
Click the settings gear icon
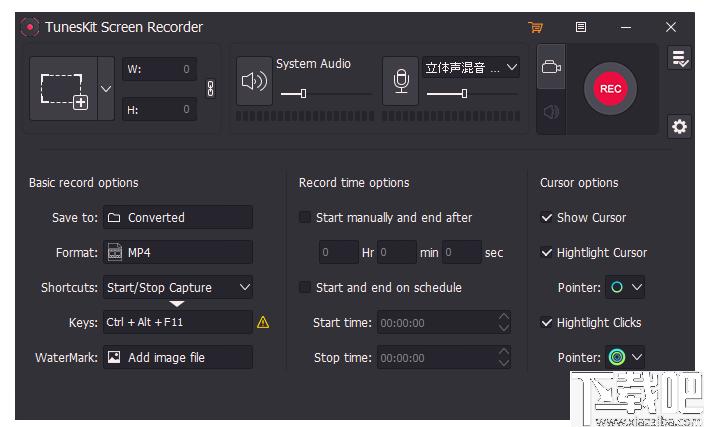click(679, 127)
